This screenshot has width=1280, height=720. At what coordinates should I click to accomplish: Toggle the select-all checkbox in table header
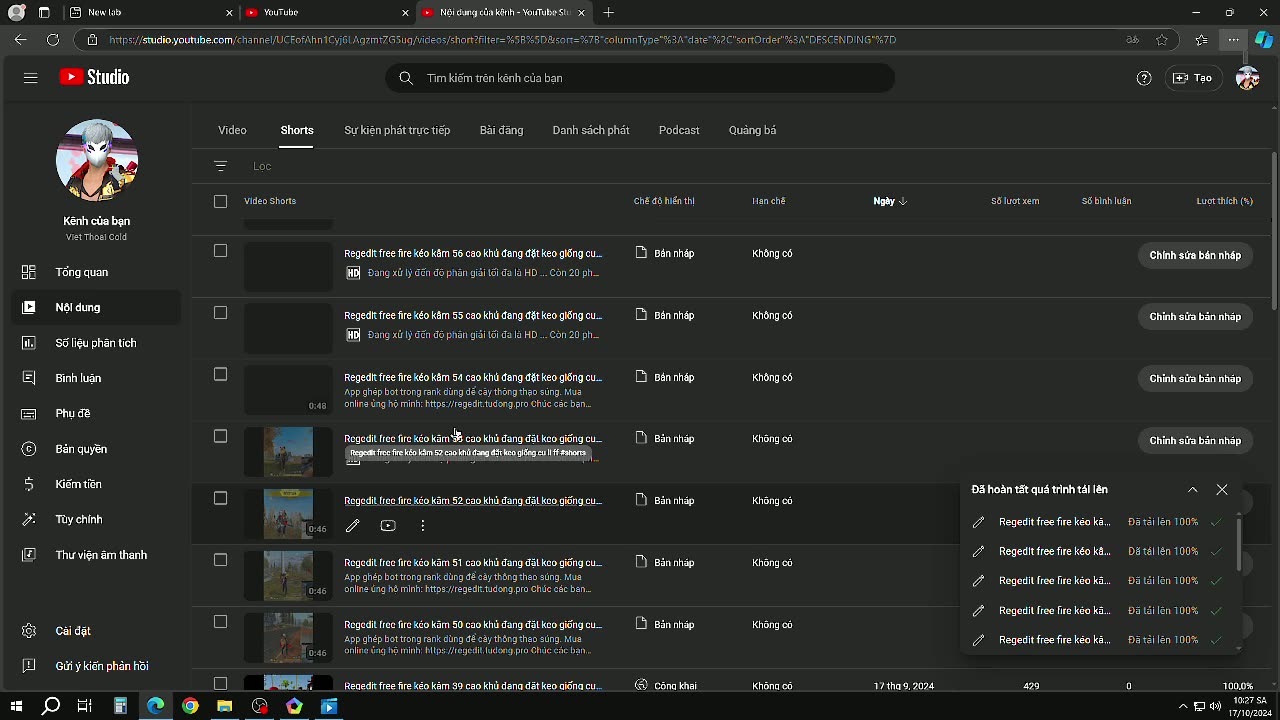(221, 201)
